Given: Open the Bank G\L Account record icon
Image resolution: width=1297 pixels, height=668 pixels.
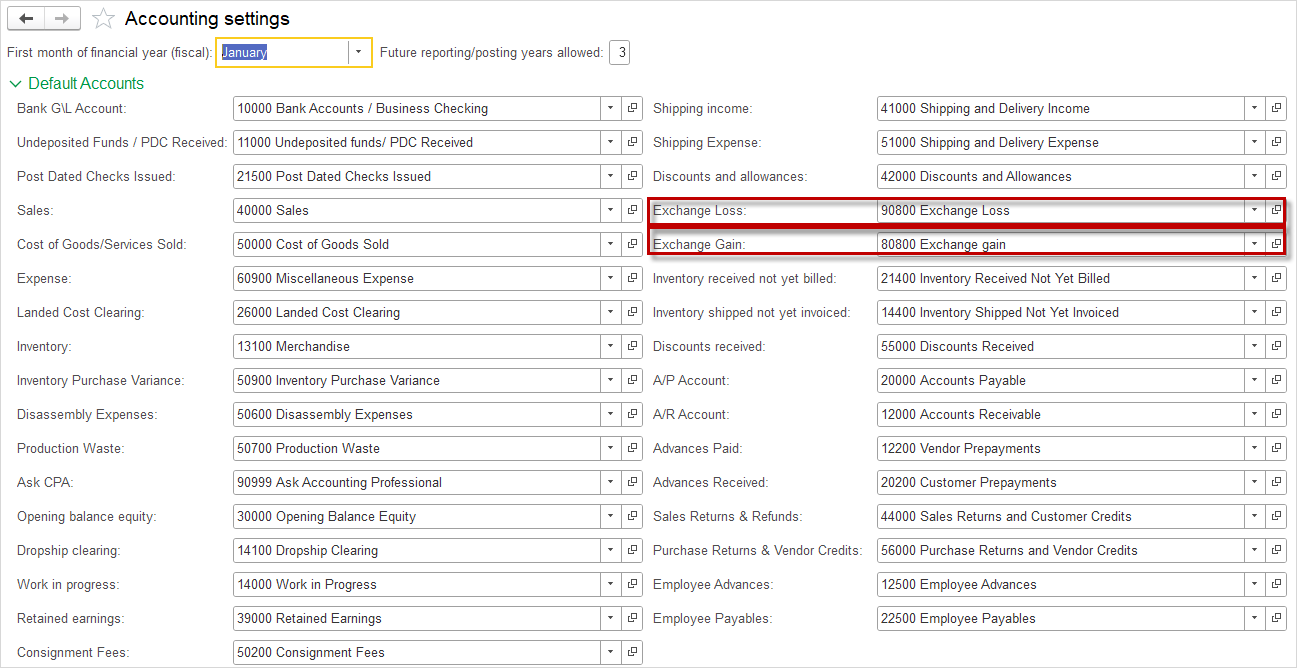Looking at the screenshot, I should pos(632,108).
